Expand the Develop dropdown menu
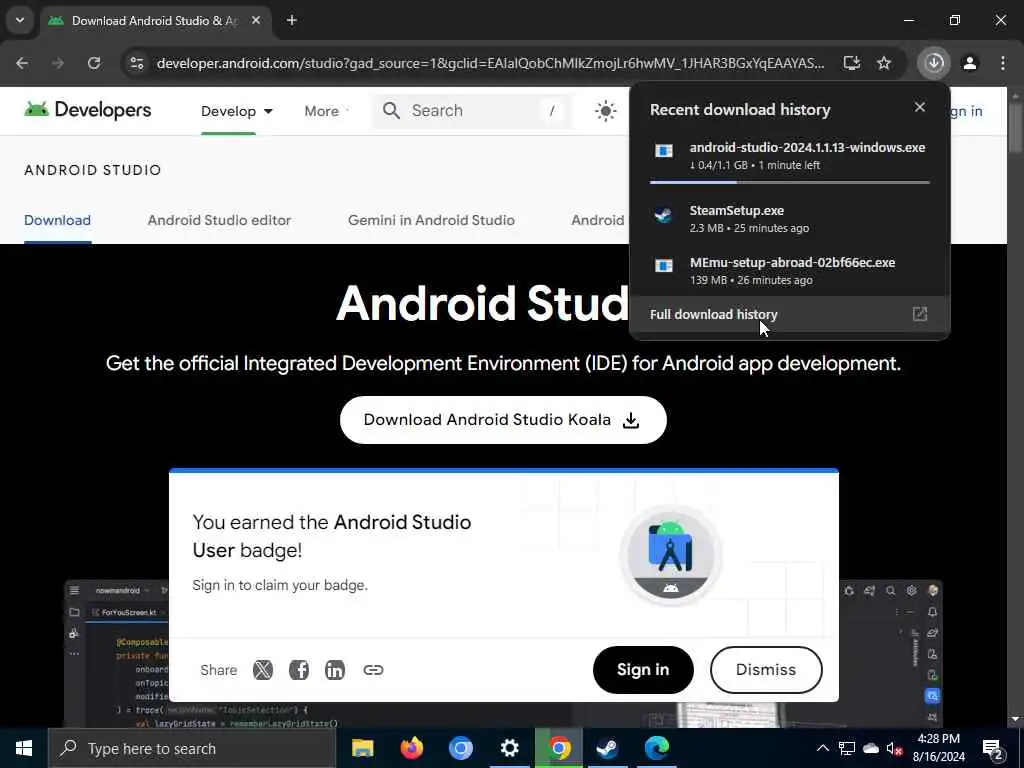Image resolution: width=1024 pixels, height=768 pixels. tap(236, 112)
